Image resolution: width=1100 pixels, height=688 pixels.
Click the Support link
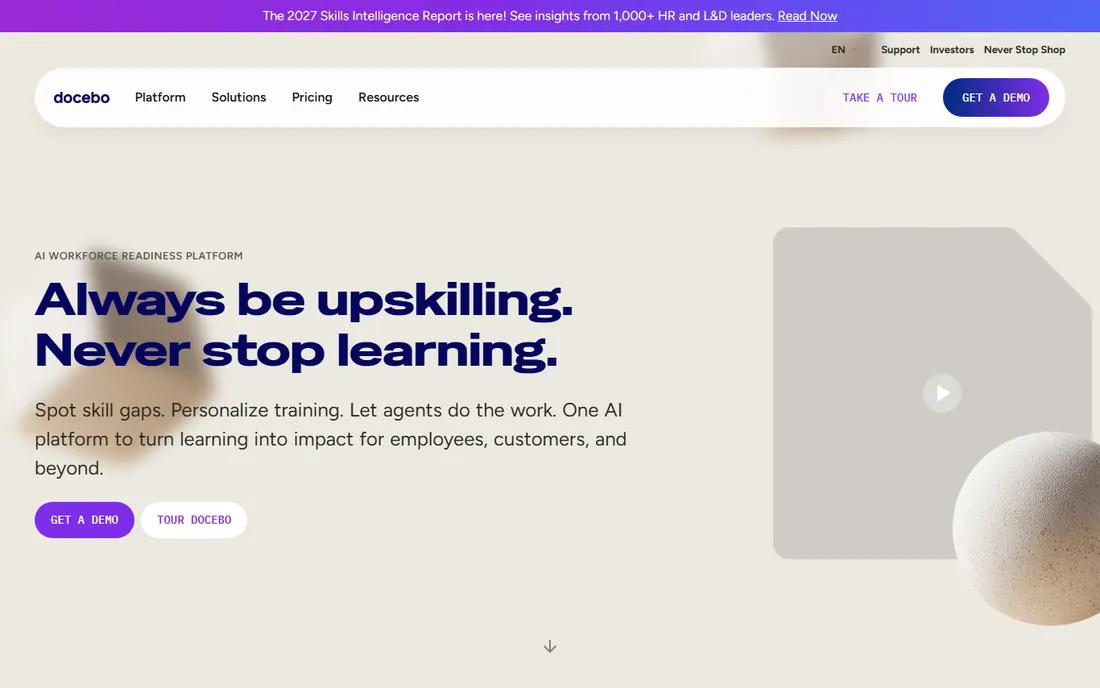[x=900, y=50]
